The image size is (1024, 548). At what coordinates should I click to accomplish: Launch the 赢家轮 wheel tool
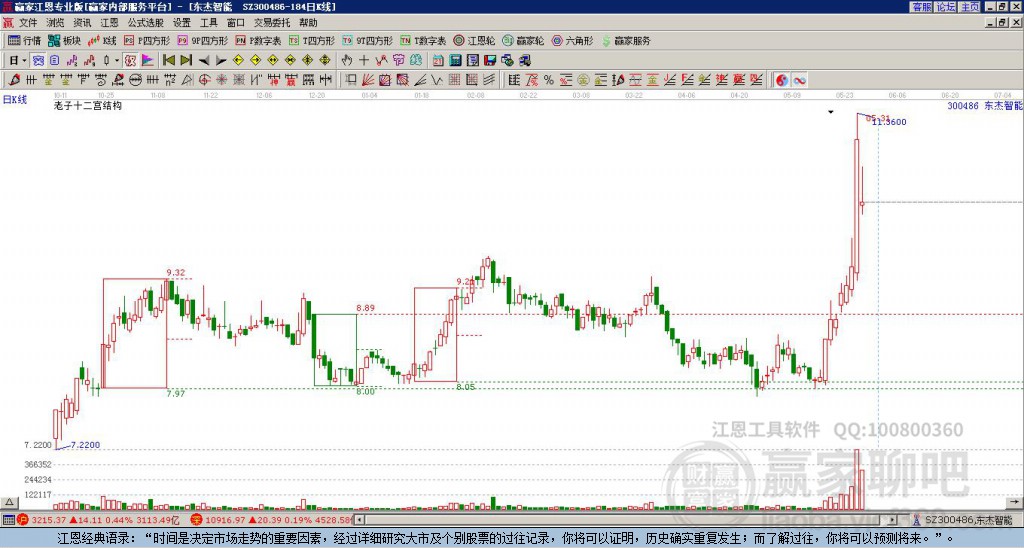pos(523,40)
